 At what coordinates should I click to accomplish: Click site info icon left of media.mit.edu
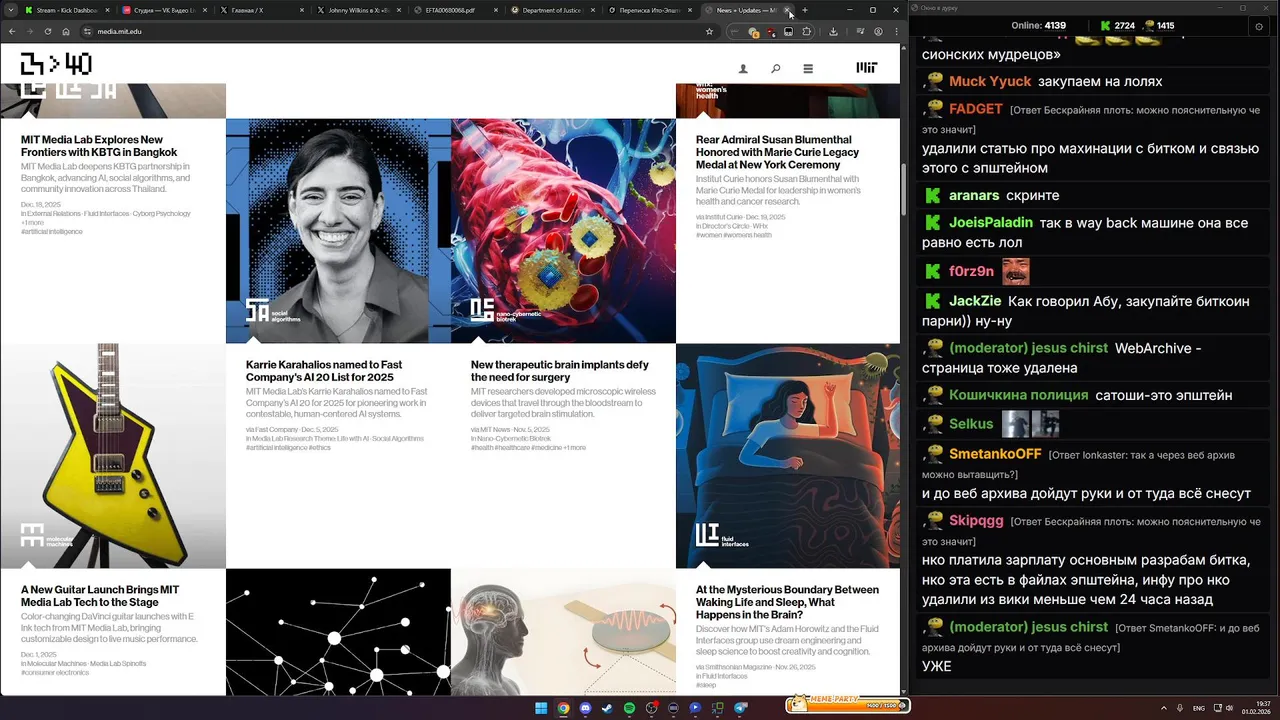tap(88, 31)
